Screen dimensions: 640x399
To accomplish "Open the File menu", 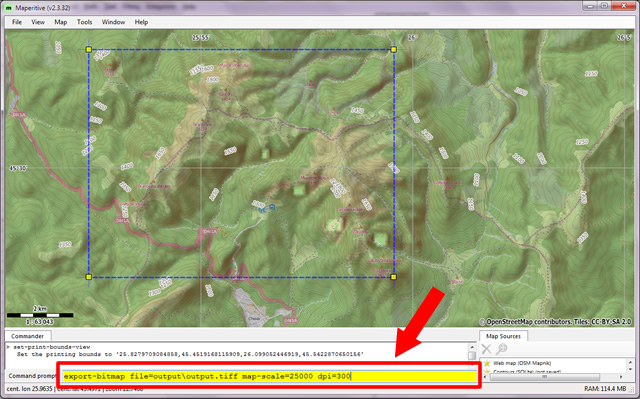I will pyautogui.click(x=17, y=22).
